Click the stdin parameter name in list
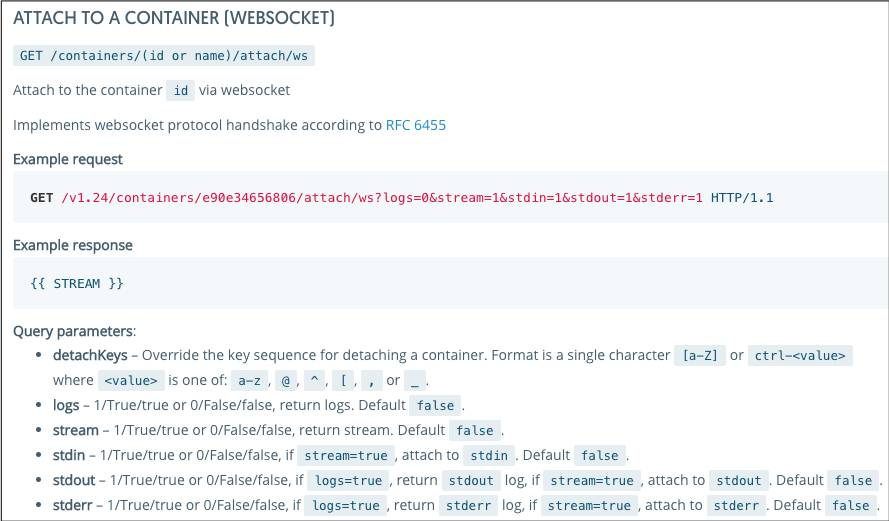 coord(69,455)
